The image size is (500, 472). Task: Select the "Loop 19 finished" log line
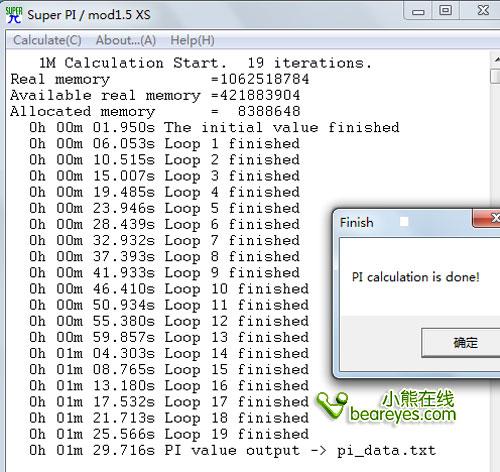pos(169,434)
